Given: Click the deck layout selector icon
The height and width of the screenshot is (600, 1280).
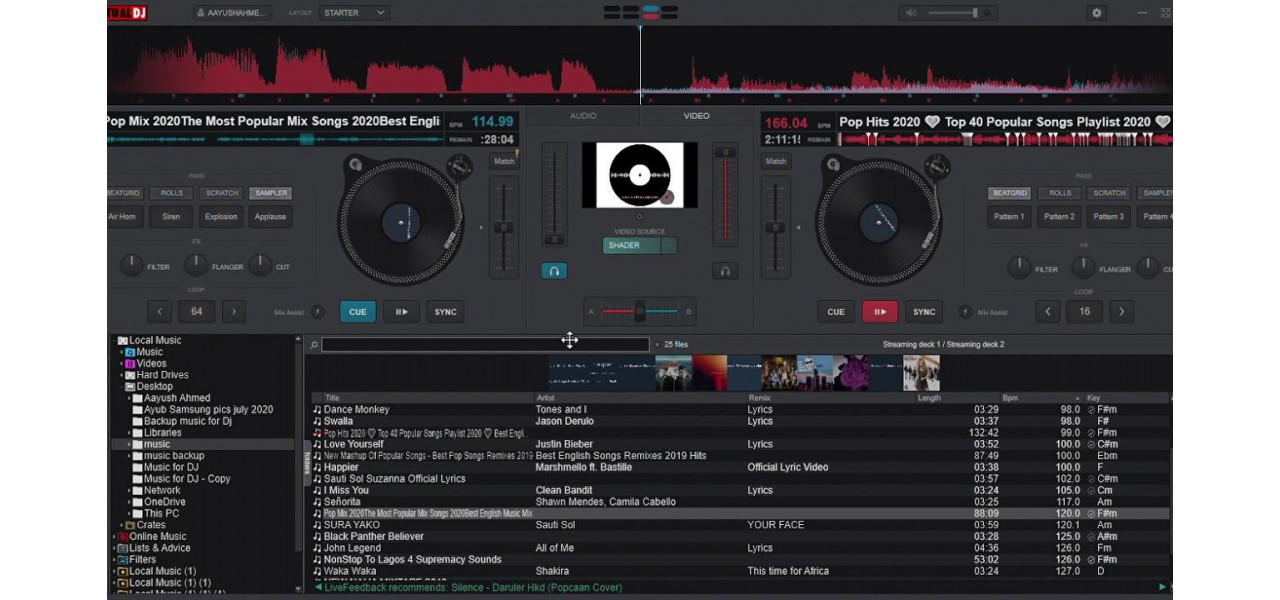Looking at the screenshot, I should (x=640, y=13).
